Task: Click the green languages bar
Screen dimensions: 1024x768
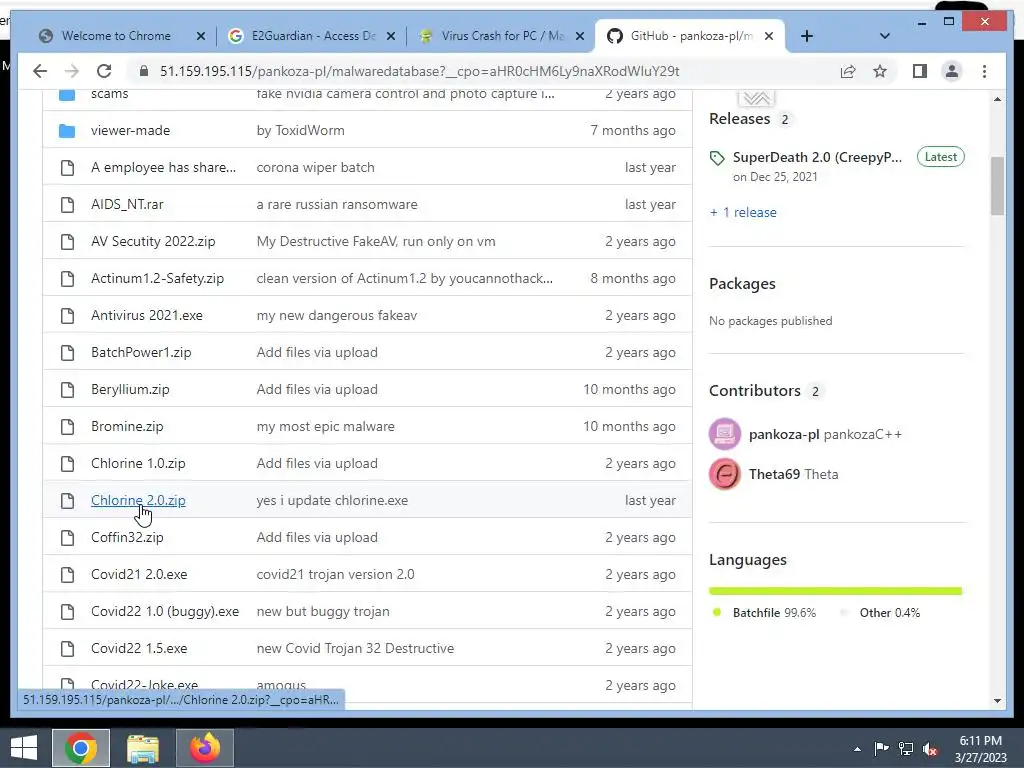Action: click(x=835, y=591)
